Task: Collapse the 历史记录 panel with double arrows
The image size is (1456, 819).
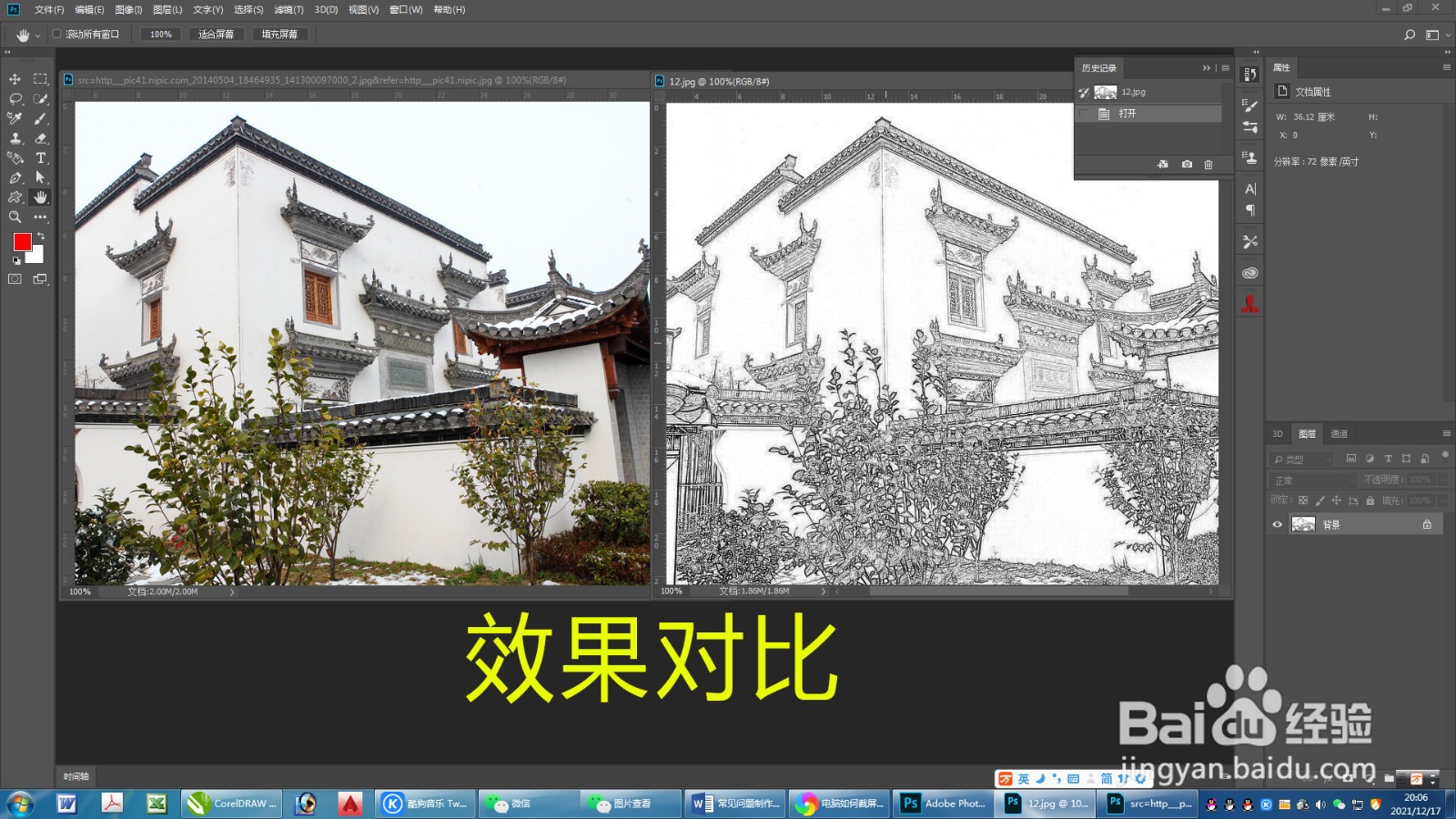Action: click(1206, 67)
